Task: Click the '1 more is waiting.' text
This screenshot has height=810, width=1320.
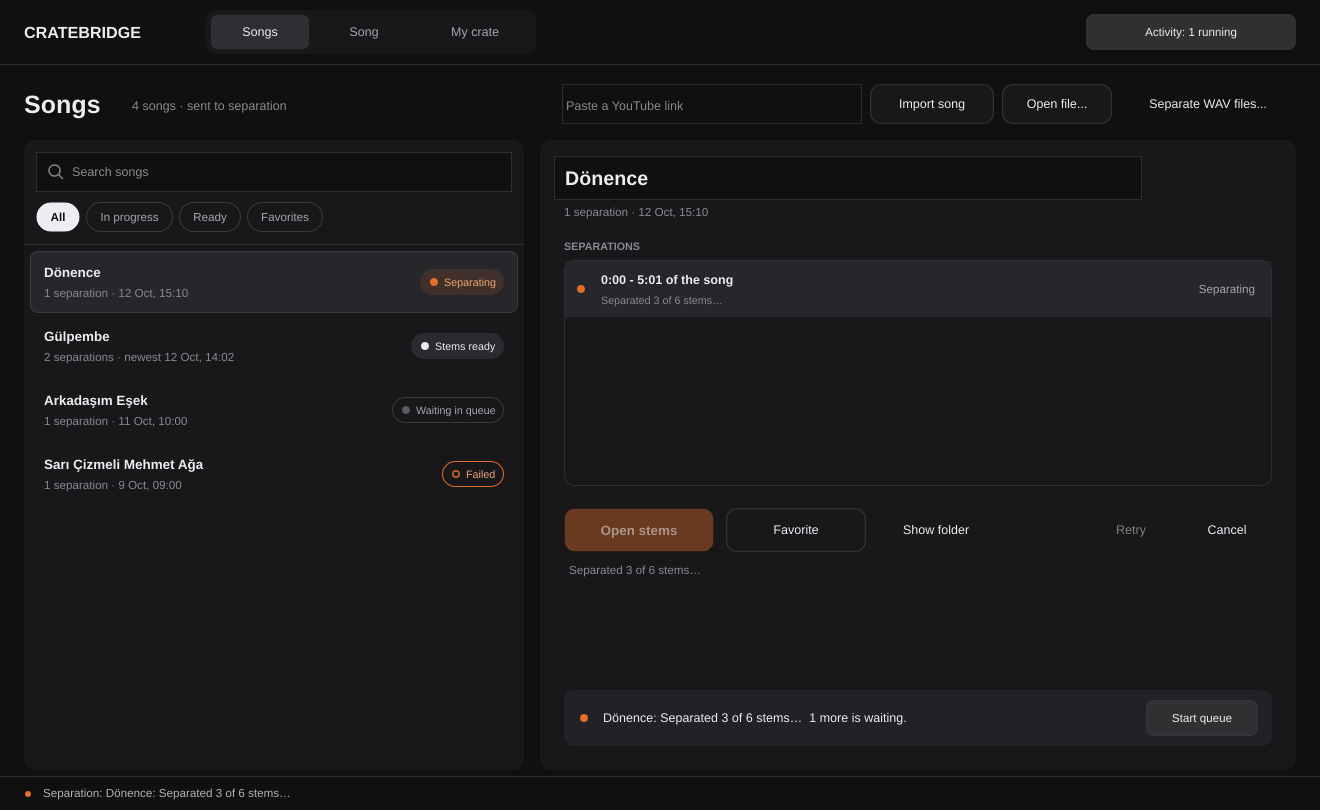Action: coord(858,718)
